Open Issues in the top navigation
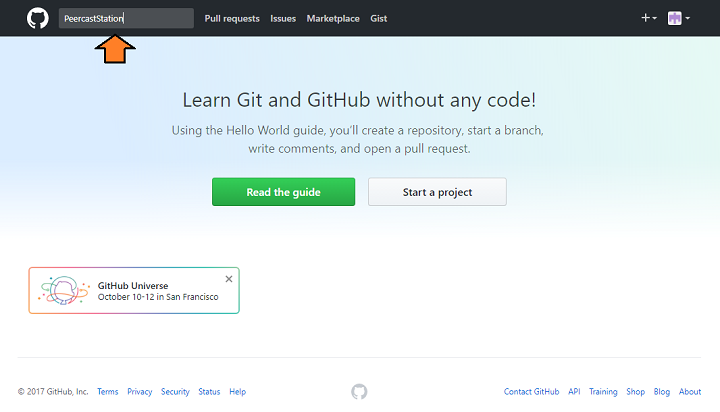The image size is (720, 412). point(283,18)
